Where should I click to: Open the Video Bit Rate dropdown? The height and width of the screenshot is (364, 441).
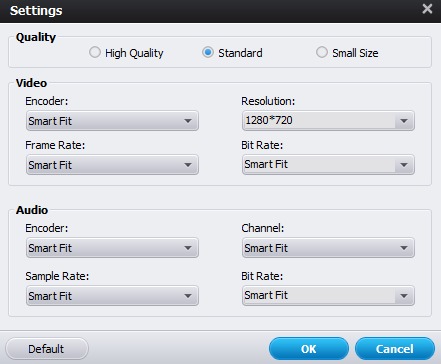click(x=328, y=165)
